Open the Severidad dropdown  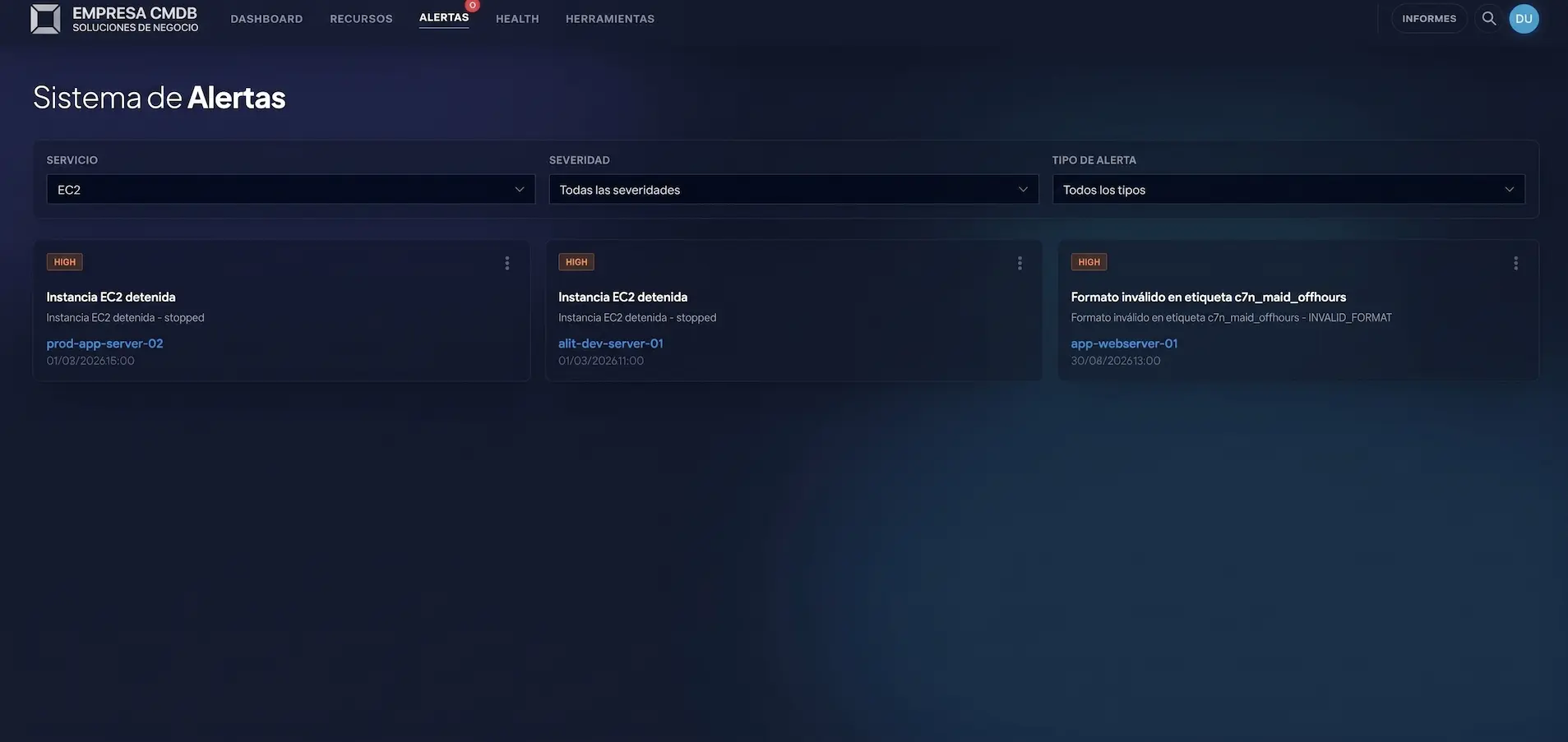tap(793, 190)
